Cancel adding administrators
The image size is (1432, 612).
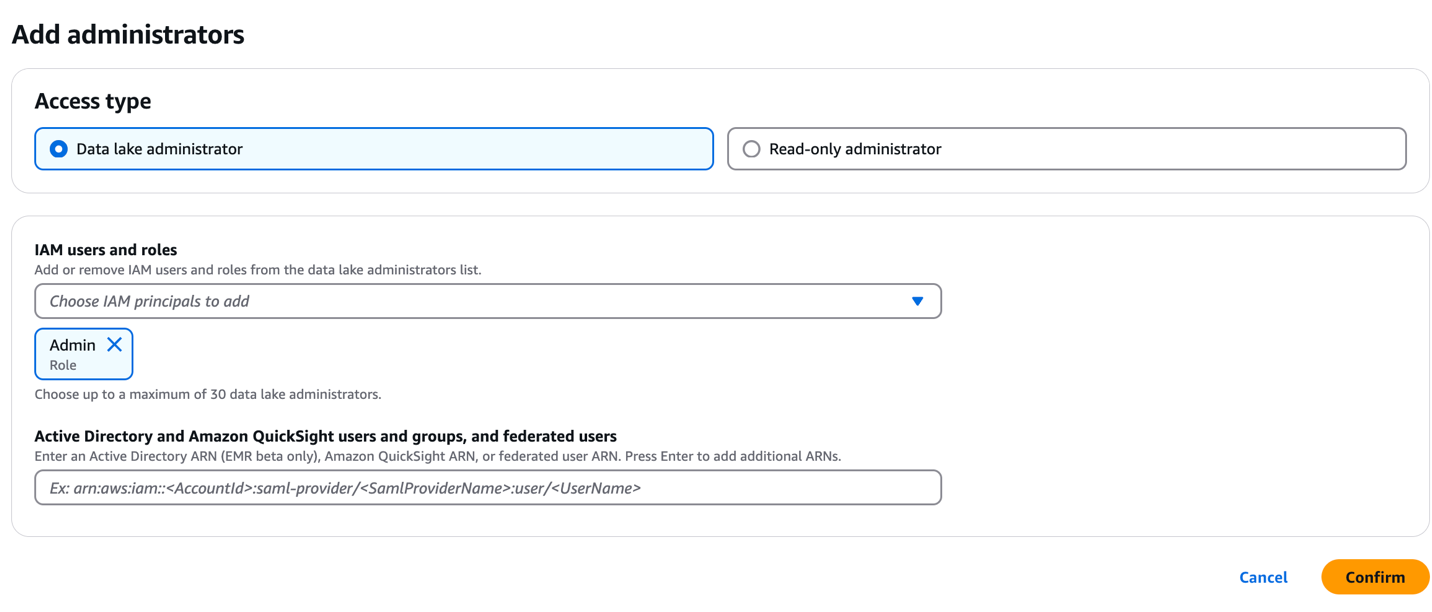[x=1263, y=577]
